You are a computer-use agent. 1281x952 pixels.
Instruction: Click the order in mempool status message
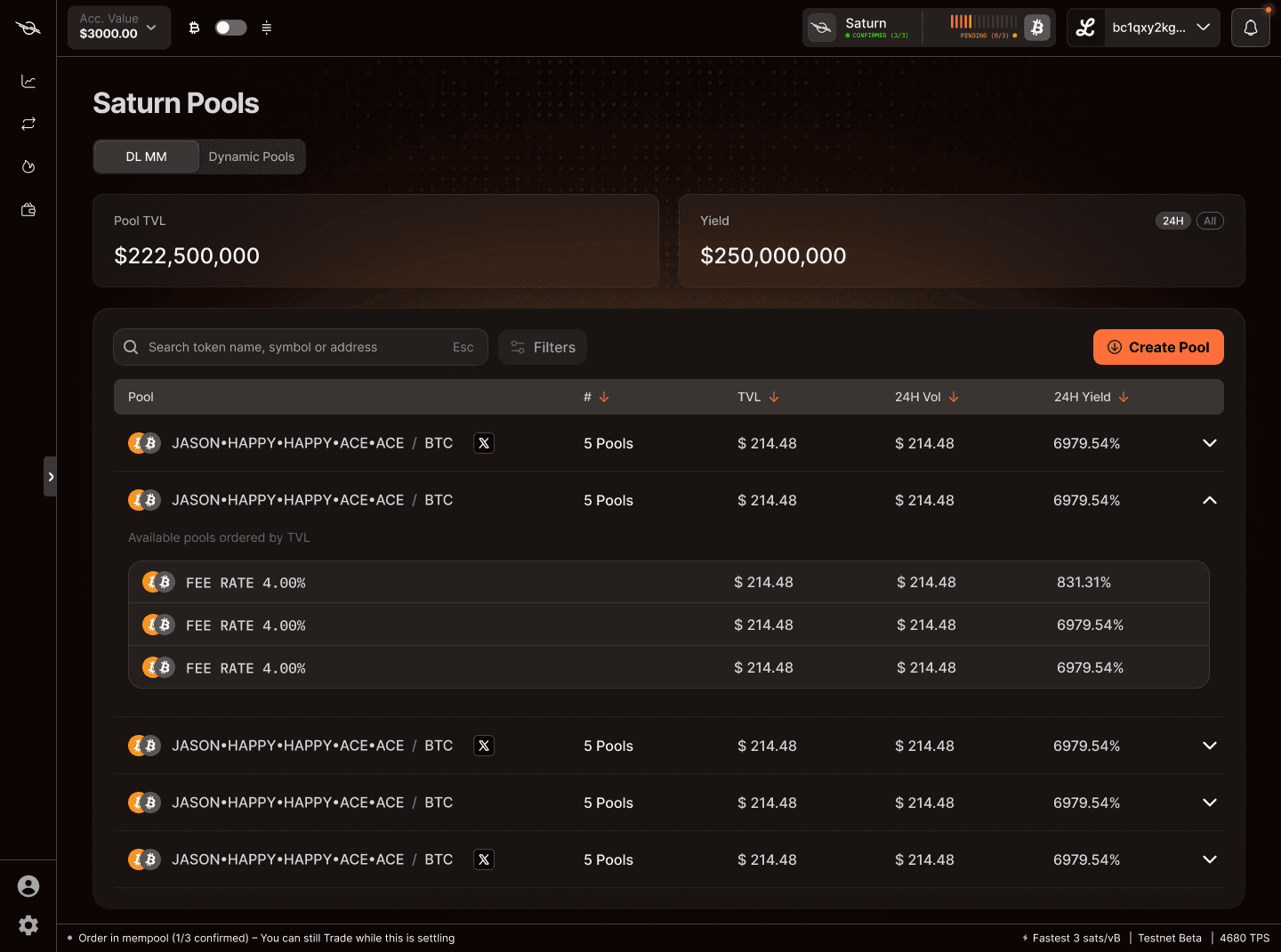coord(266,938)
